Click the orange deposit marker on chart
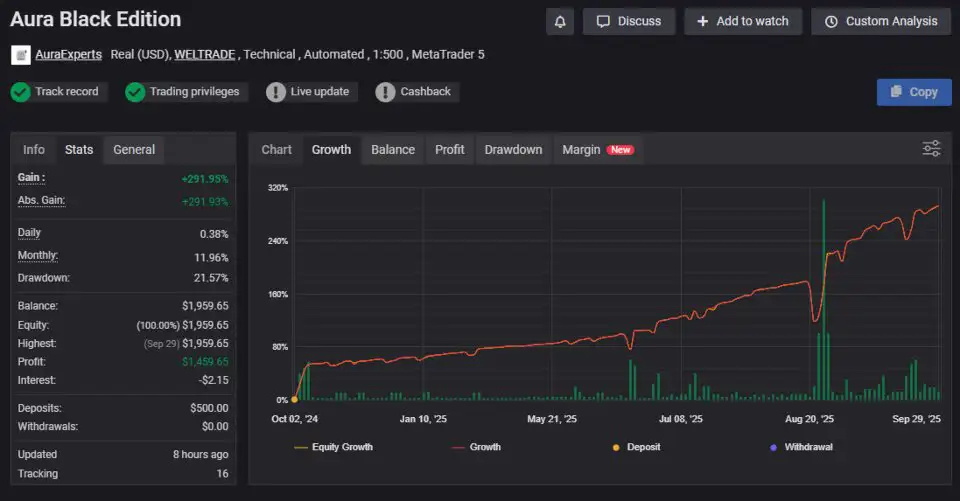960x501 pixels. tap(294, 399)
